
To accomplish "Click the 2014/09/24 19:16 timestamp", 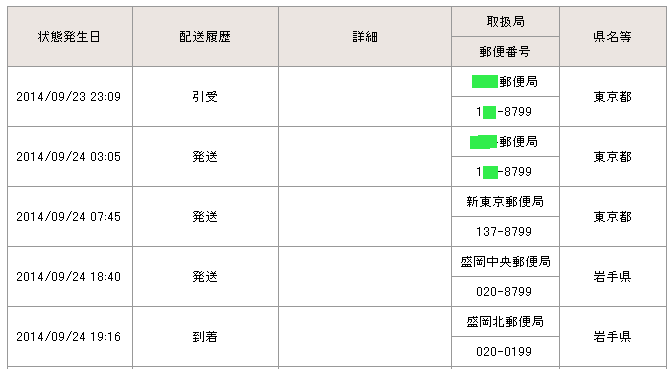I will point(68,336).
